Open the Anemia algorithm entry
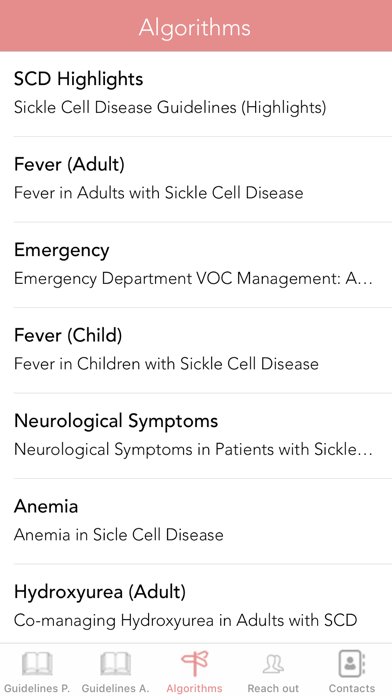 (x=196, y=521)
